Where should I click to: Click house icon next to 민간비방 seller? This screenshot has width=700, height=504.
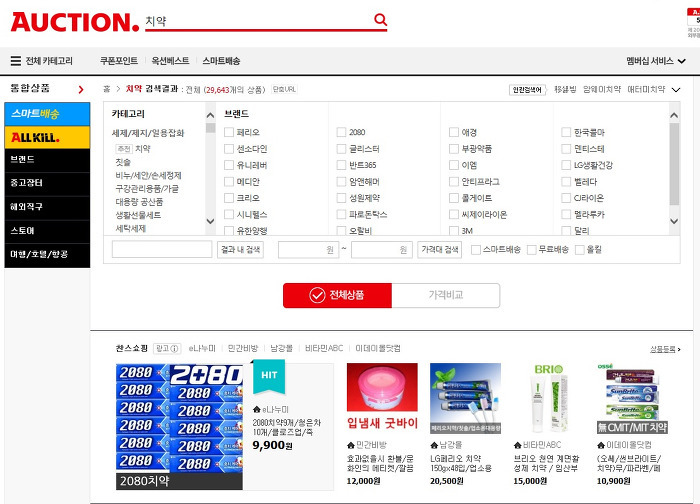[351, 445]
